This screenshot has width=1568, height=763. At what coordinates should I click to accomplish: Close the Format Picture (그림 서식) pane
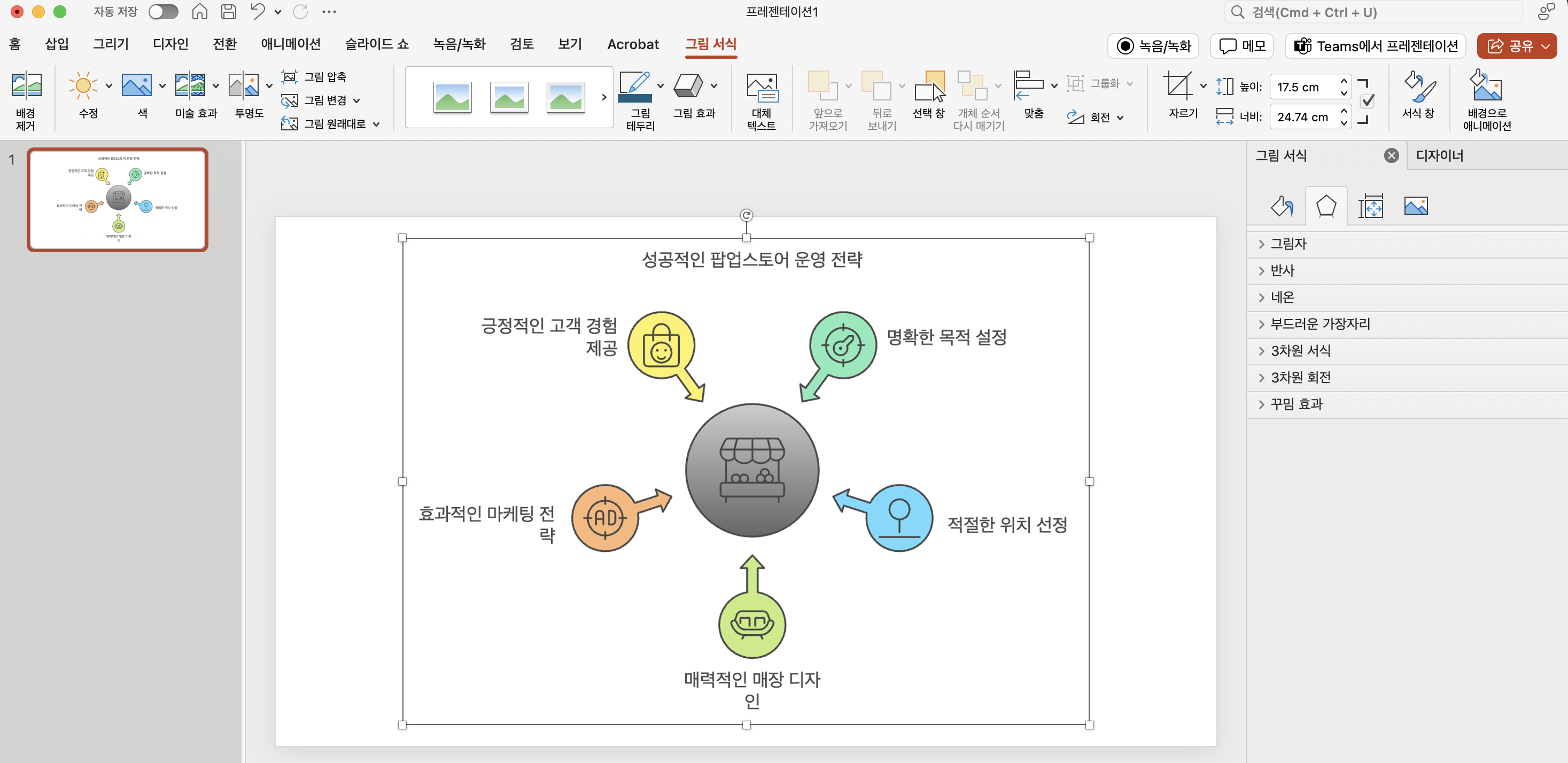click(1391, 156)
